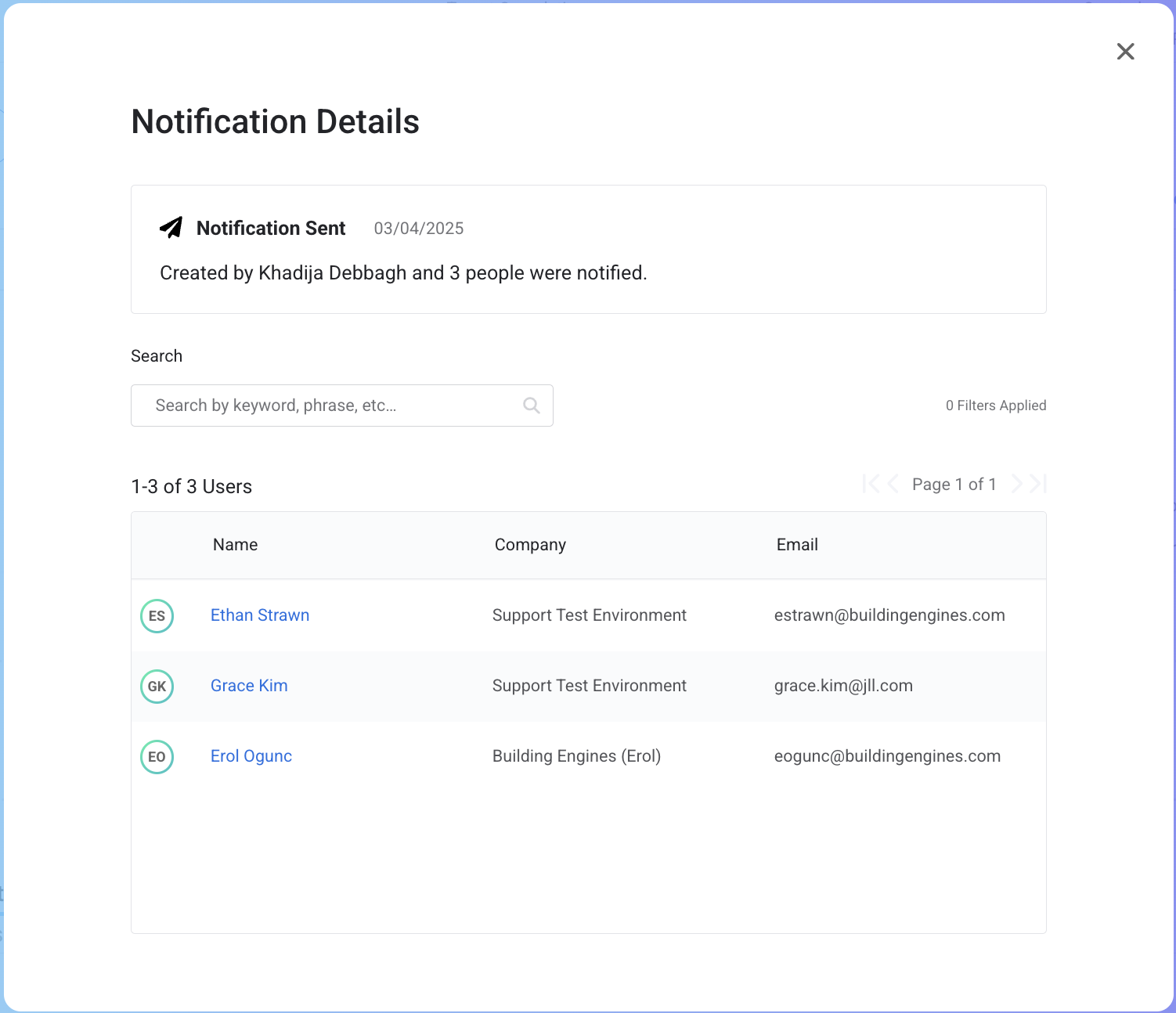
Task: Jump to last page of users
Action: (1039, 484)
